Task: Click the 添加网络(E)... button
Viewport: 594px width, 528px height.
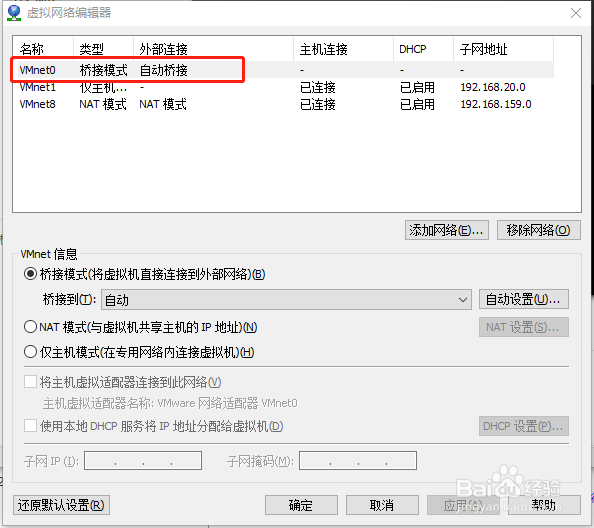Action: [447, 230]
